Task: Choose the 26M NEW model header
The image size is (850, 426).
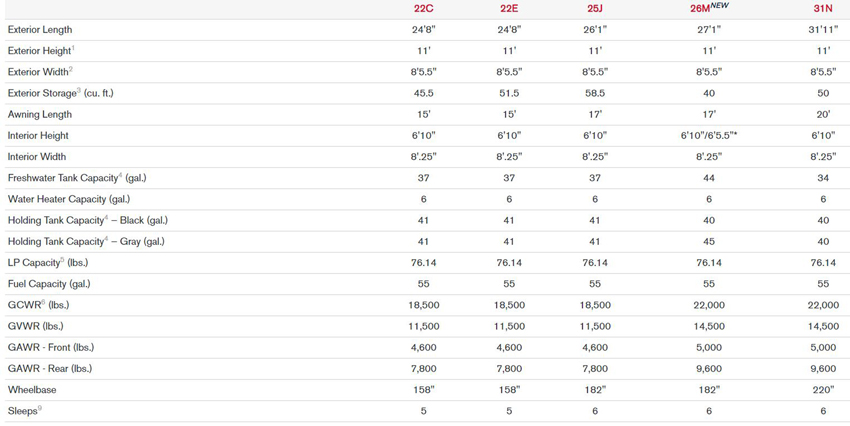Action: [708, 8]
